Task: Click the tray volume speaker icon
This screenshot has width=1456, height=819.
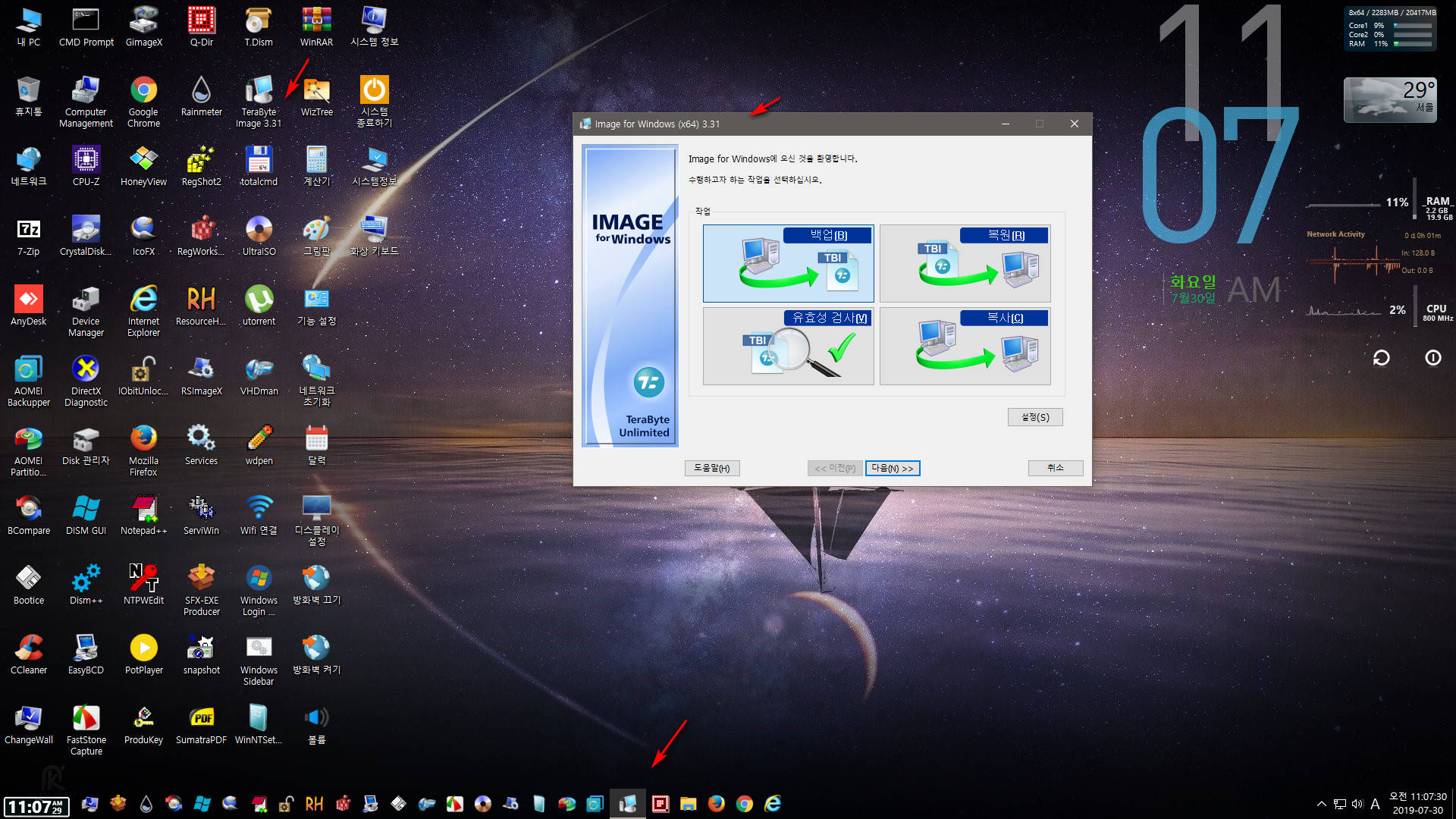Action: (1357, 804)
